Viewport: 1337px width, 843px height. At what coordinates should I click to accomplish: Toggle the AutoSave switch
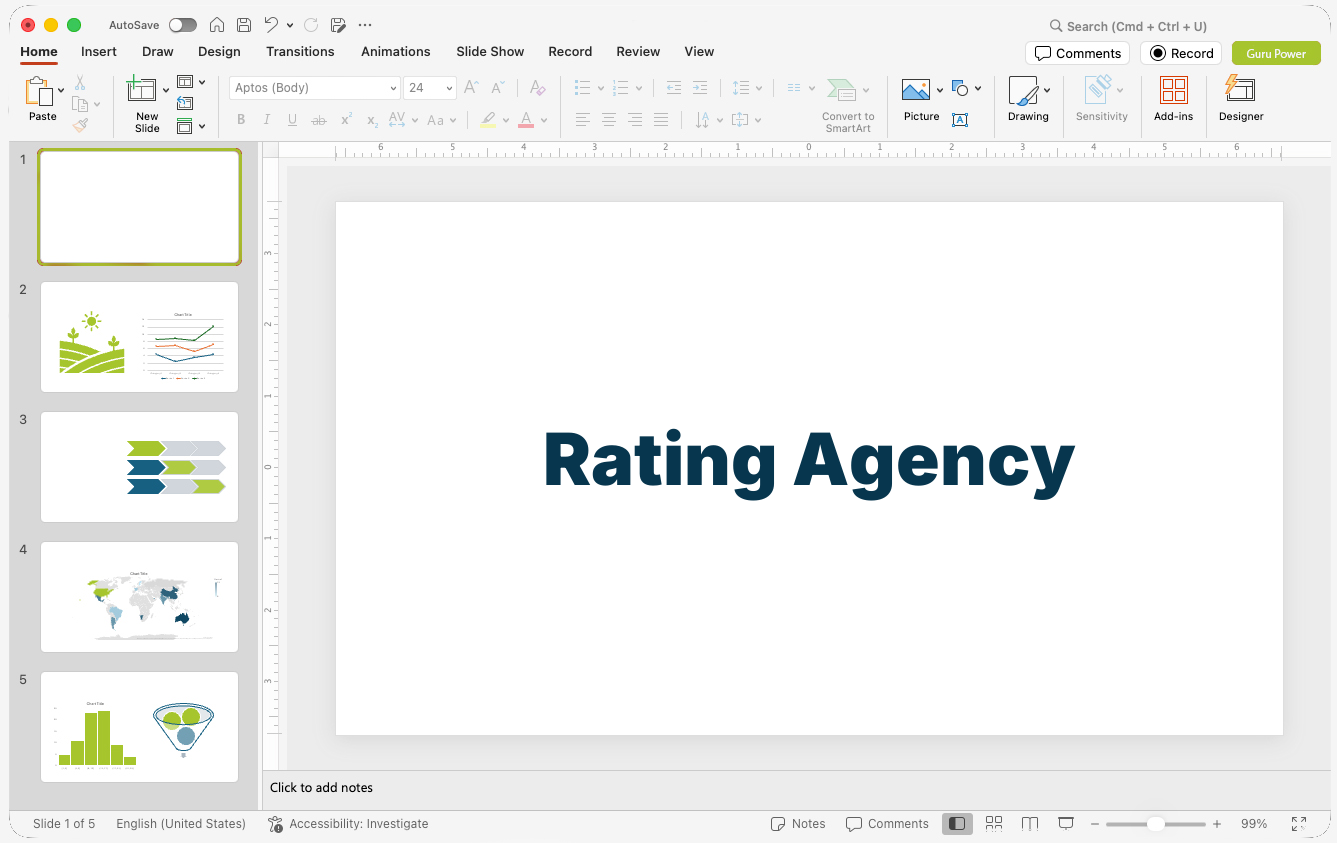[183, 25]
